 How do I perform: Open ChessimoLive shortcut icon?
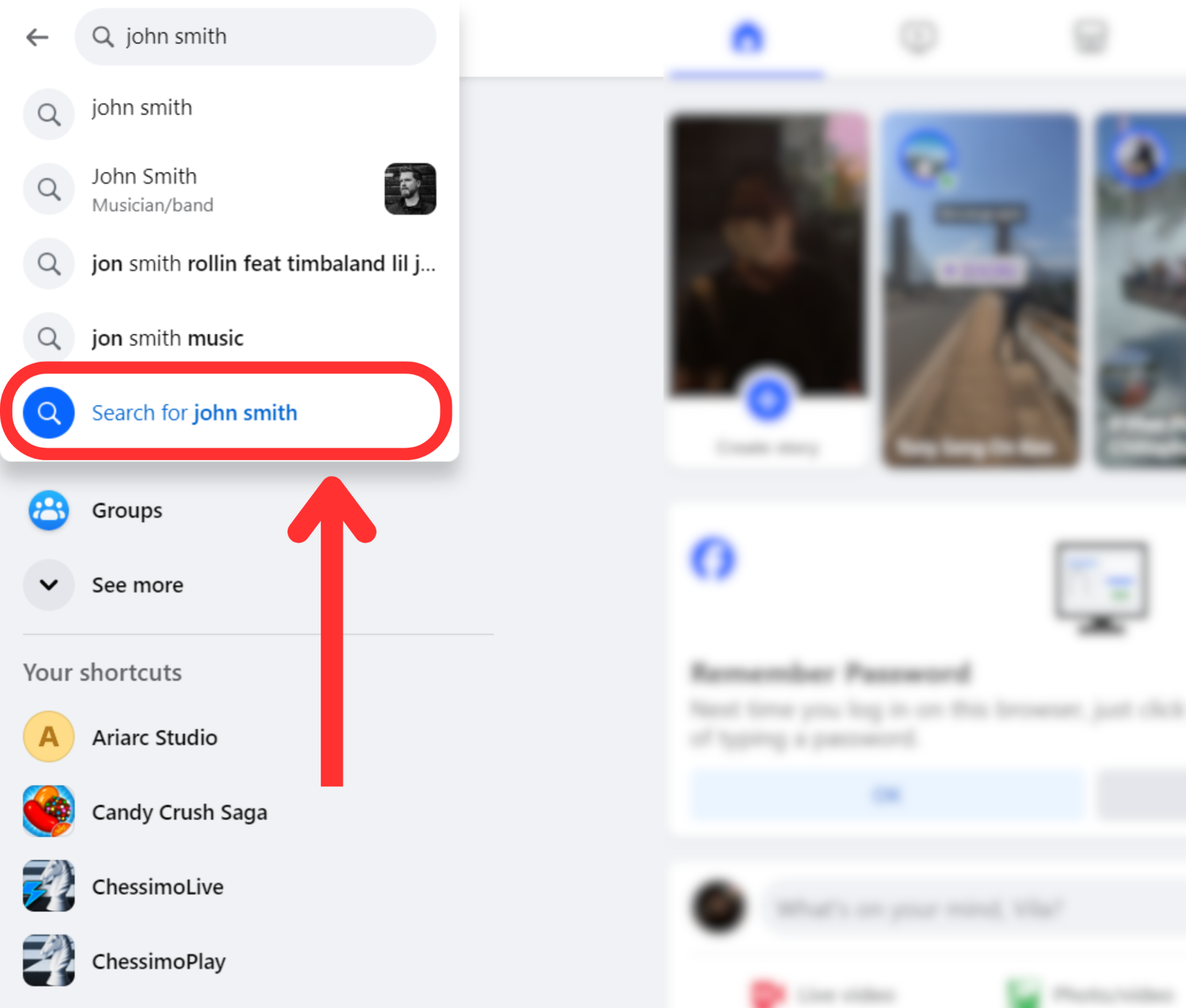[49, 886]
